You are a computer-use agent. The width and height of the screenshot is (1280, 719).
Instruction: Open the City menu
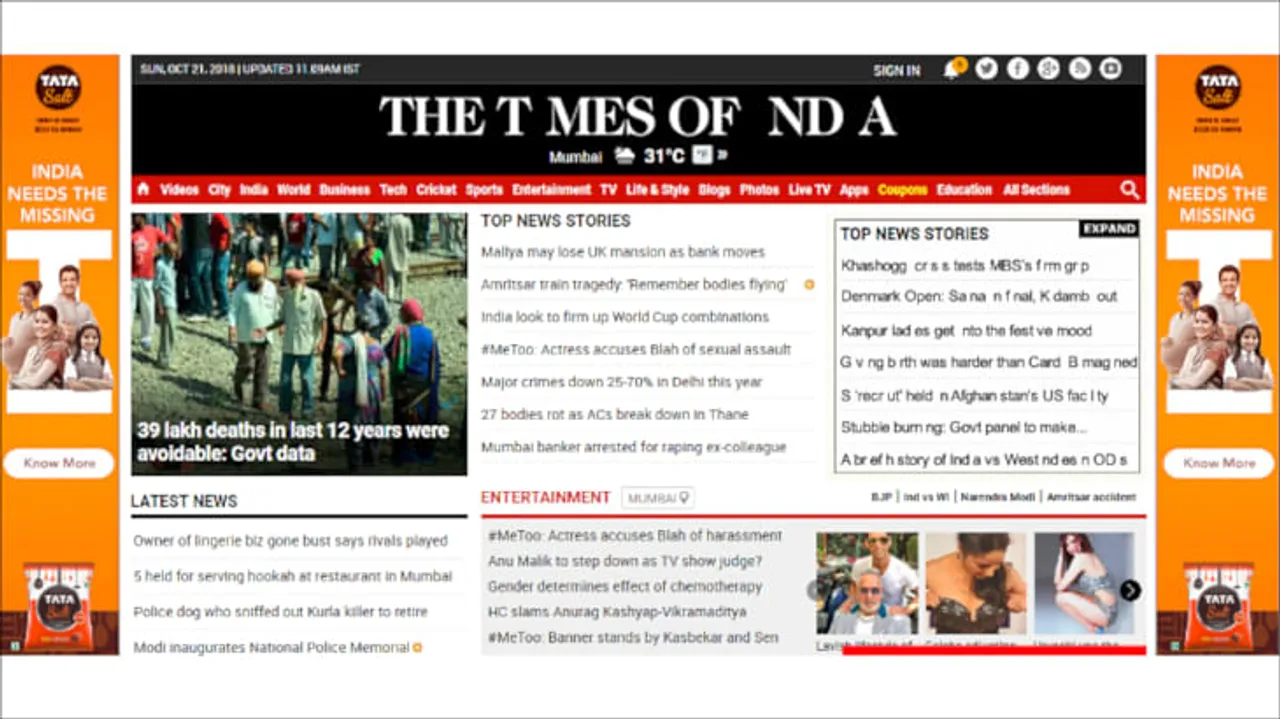coord(220,189)
